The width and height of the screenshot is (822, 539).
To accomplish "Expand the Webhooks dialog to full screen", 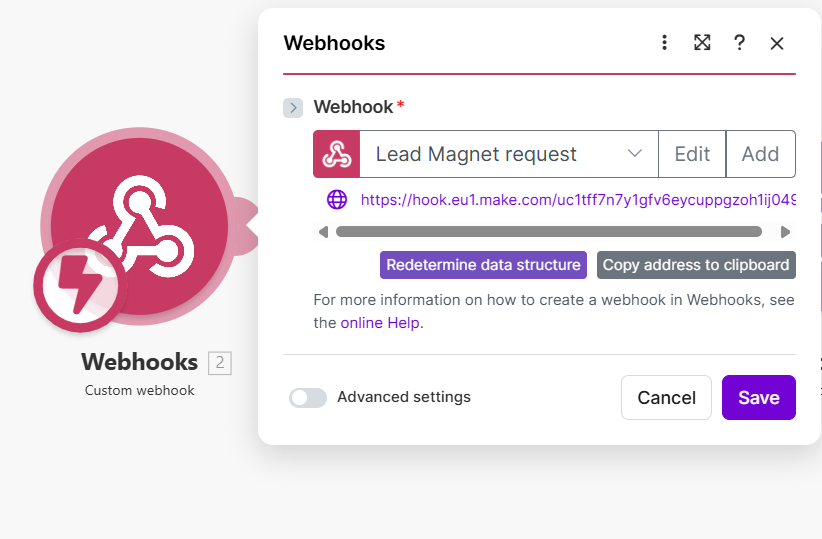I will [x=702, y=43].
